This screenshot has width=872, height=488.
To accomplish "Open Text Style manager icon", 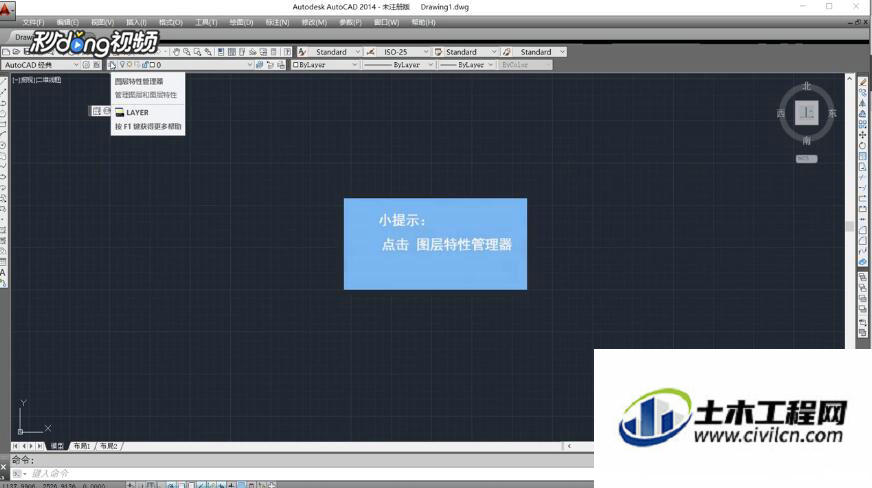I will [x=302, y=52].
